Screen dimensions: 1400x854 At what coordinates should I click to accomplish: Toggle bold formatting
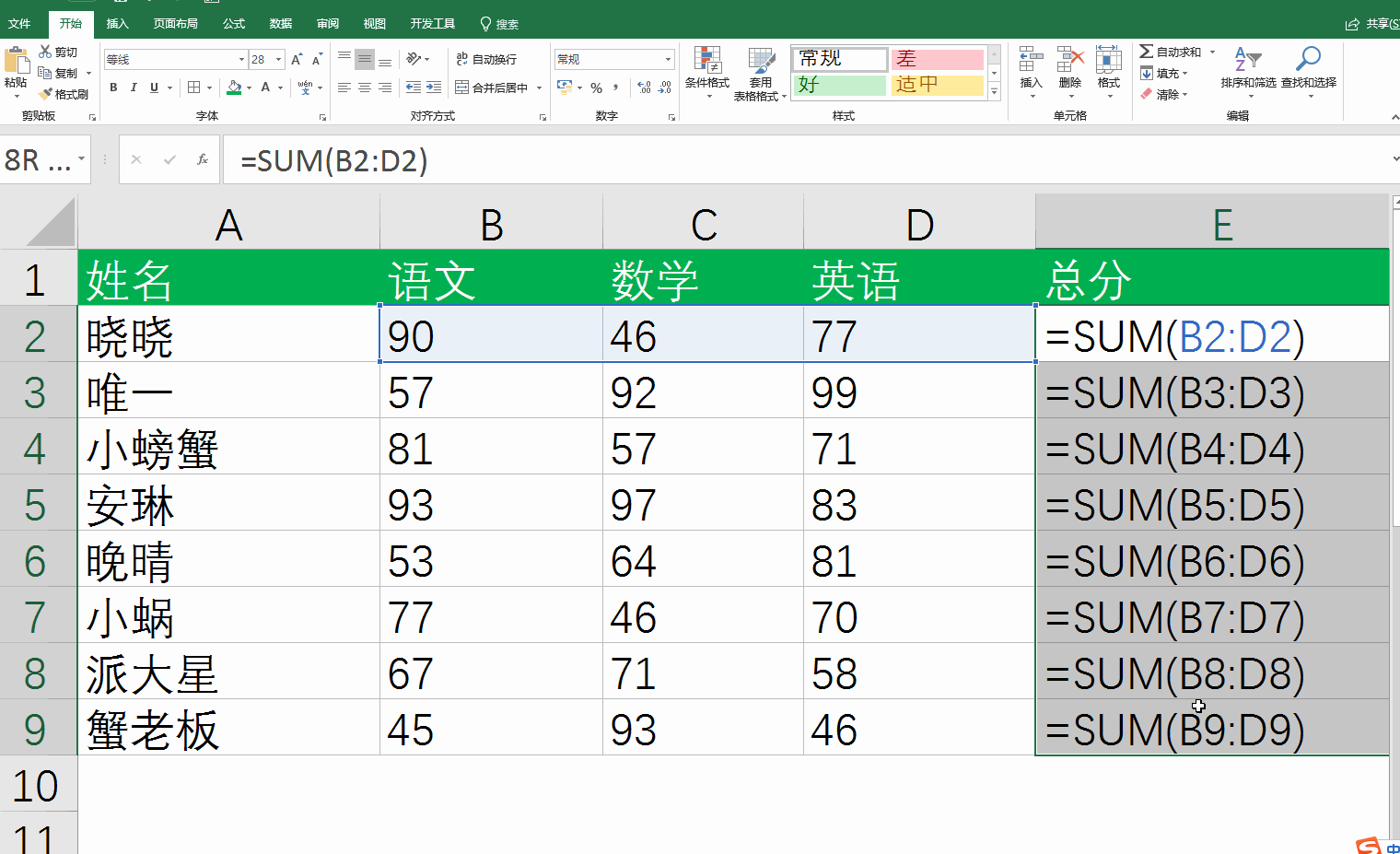[x=113, y=87]
